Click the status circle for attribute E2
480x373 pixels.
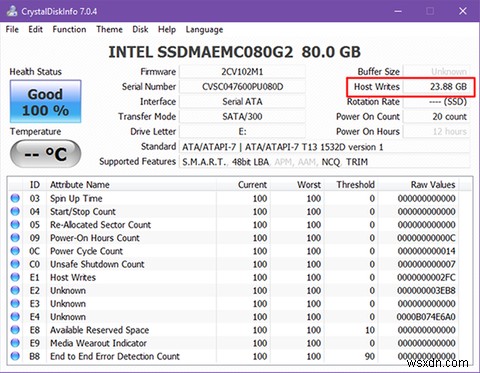15,290
